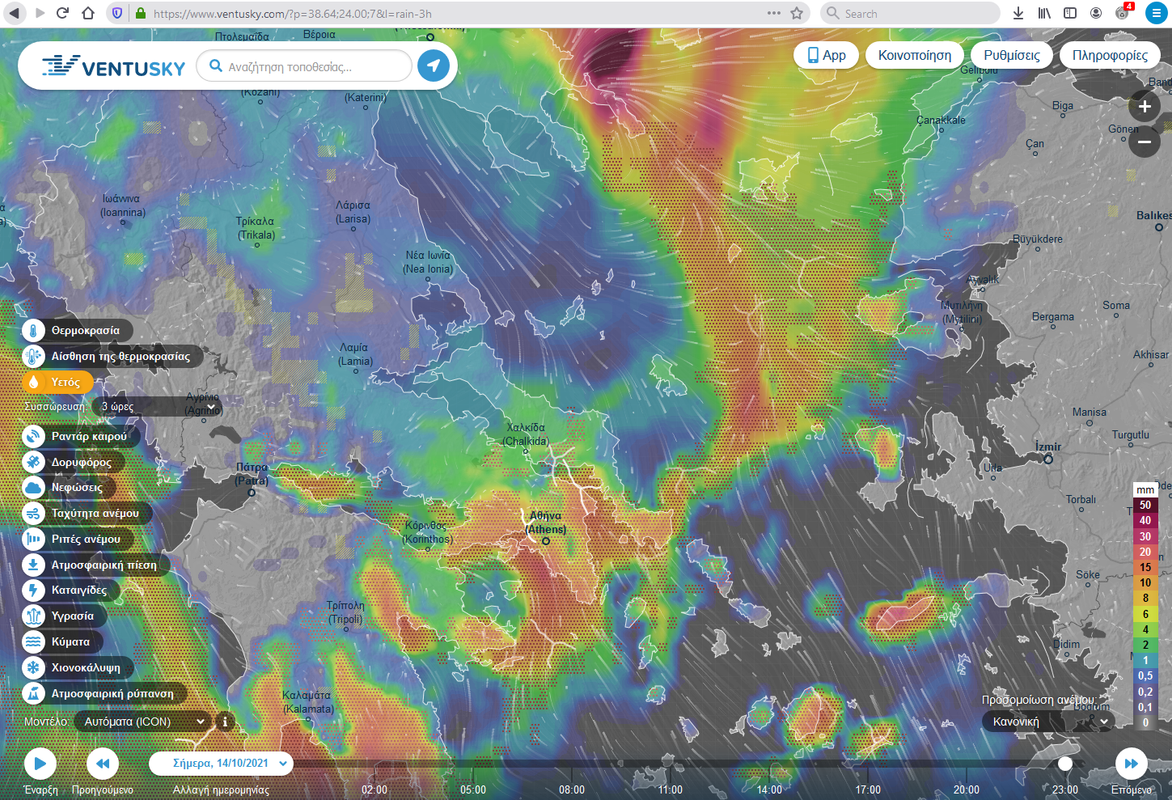The image size is (1172, 800).
Task: Open the browser hamburger menu
Action: pos(1156,13)
